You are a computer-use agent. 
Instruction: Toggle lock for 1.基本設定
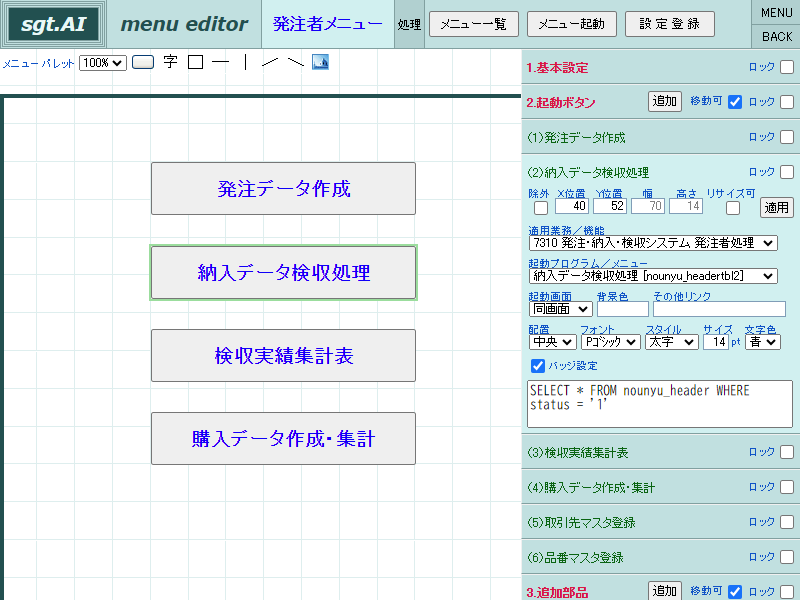coord(787,67)
